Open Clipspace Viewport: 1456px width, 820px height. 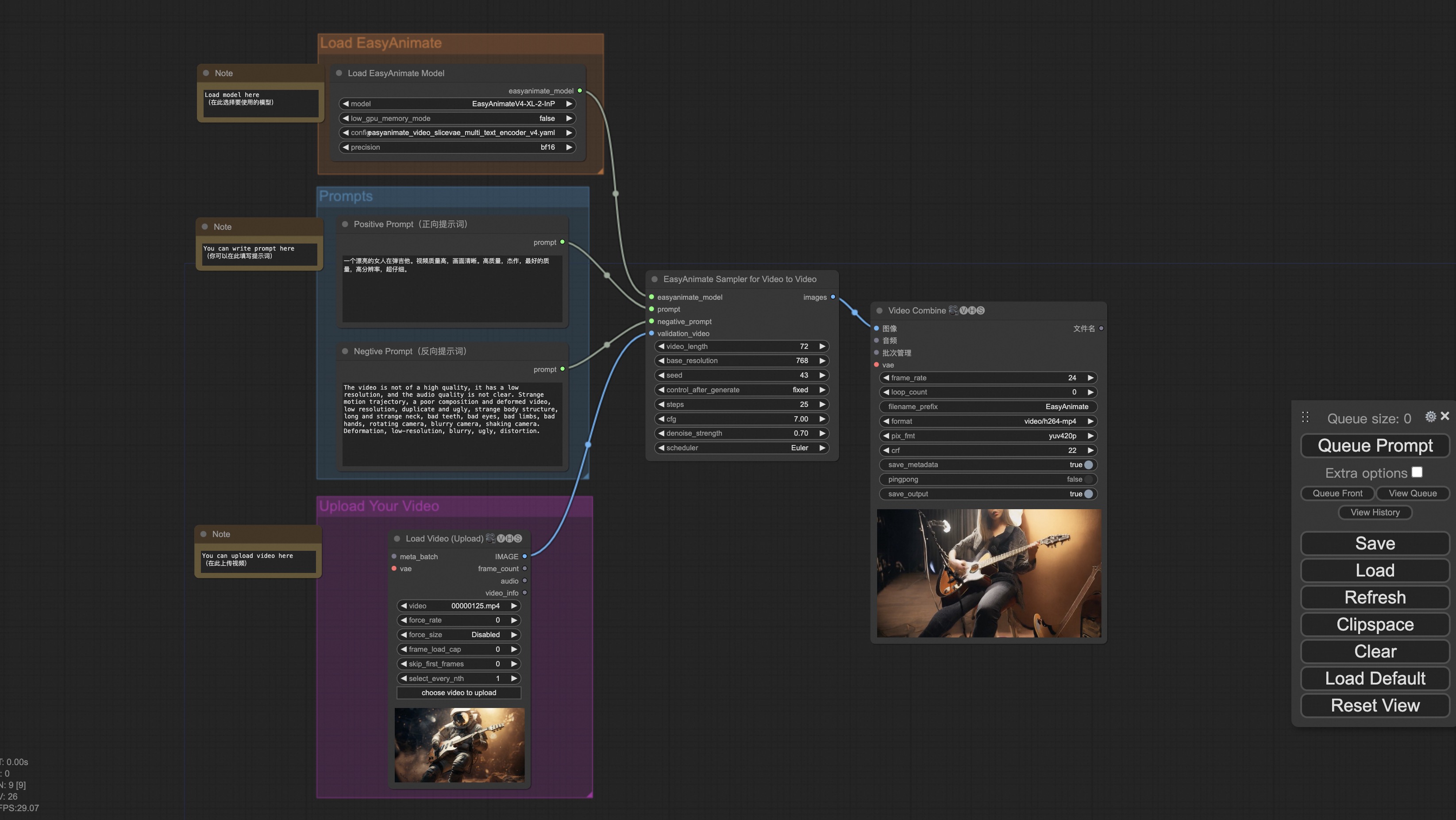pos(1375,624)
